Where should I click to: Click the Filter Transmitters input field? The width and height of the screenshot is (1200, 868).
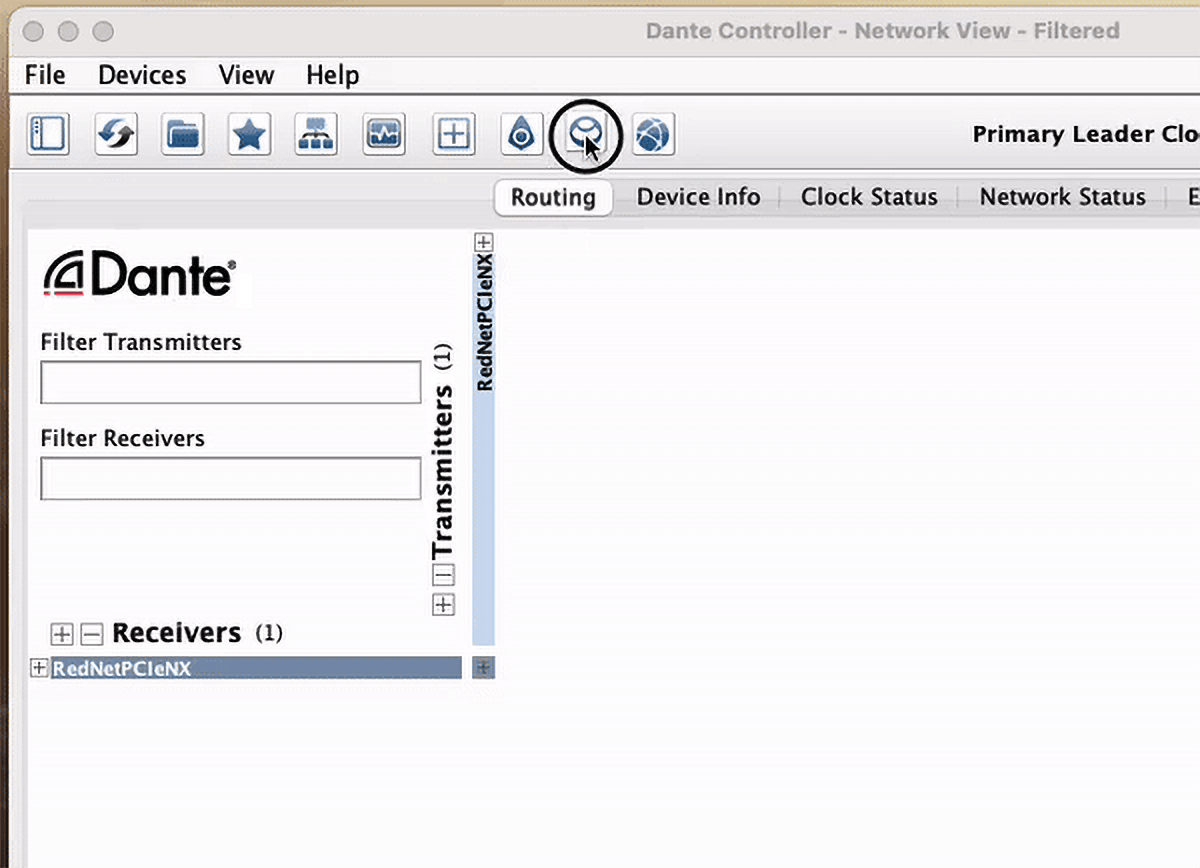point(231,382)
